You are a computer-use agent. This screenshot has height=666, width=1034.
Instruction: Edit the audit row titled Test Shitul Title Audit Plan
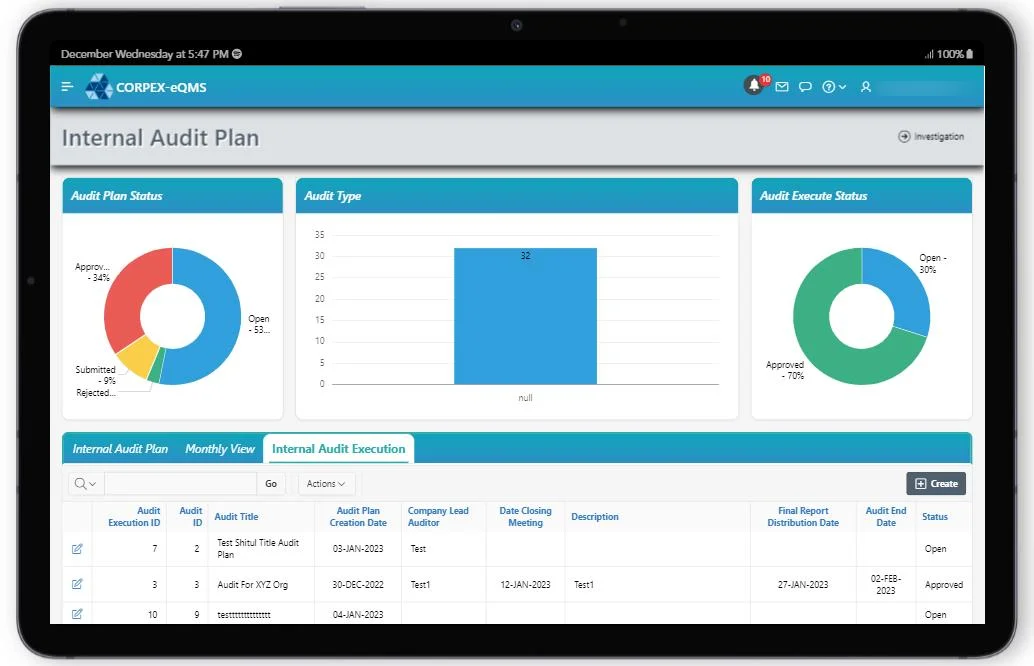77,549
